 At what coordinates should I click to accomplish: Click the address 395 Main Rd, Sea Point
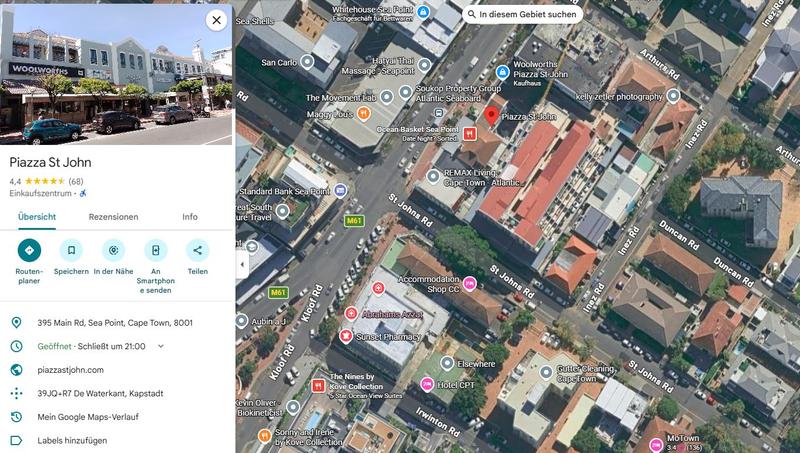pyautogui.click(x=115, y=322)
